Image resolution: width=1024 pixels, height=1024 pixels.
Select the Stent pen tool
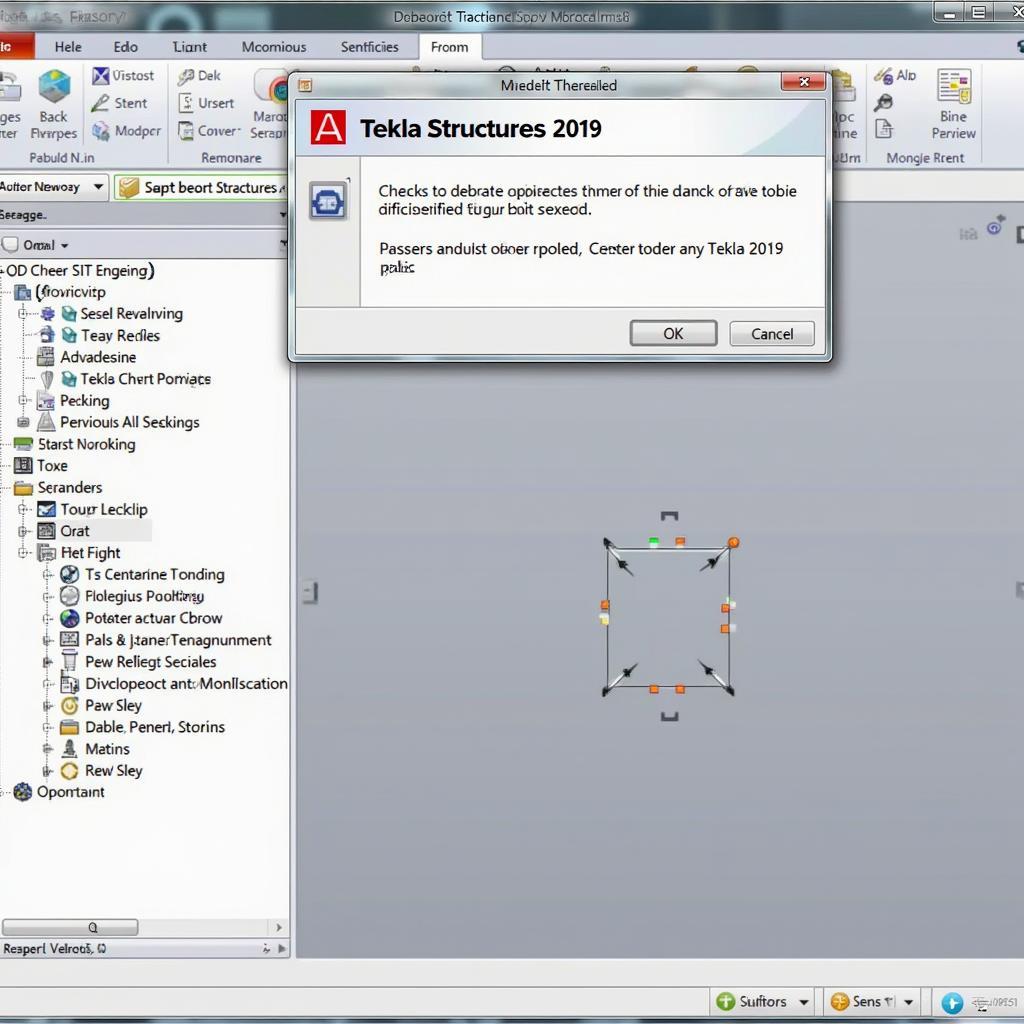click(101, 103)
